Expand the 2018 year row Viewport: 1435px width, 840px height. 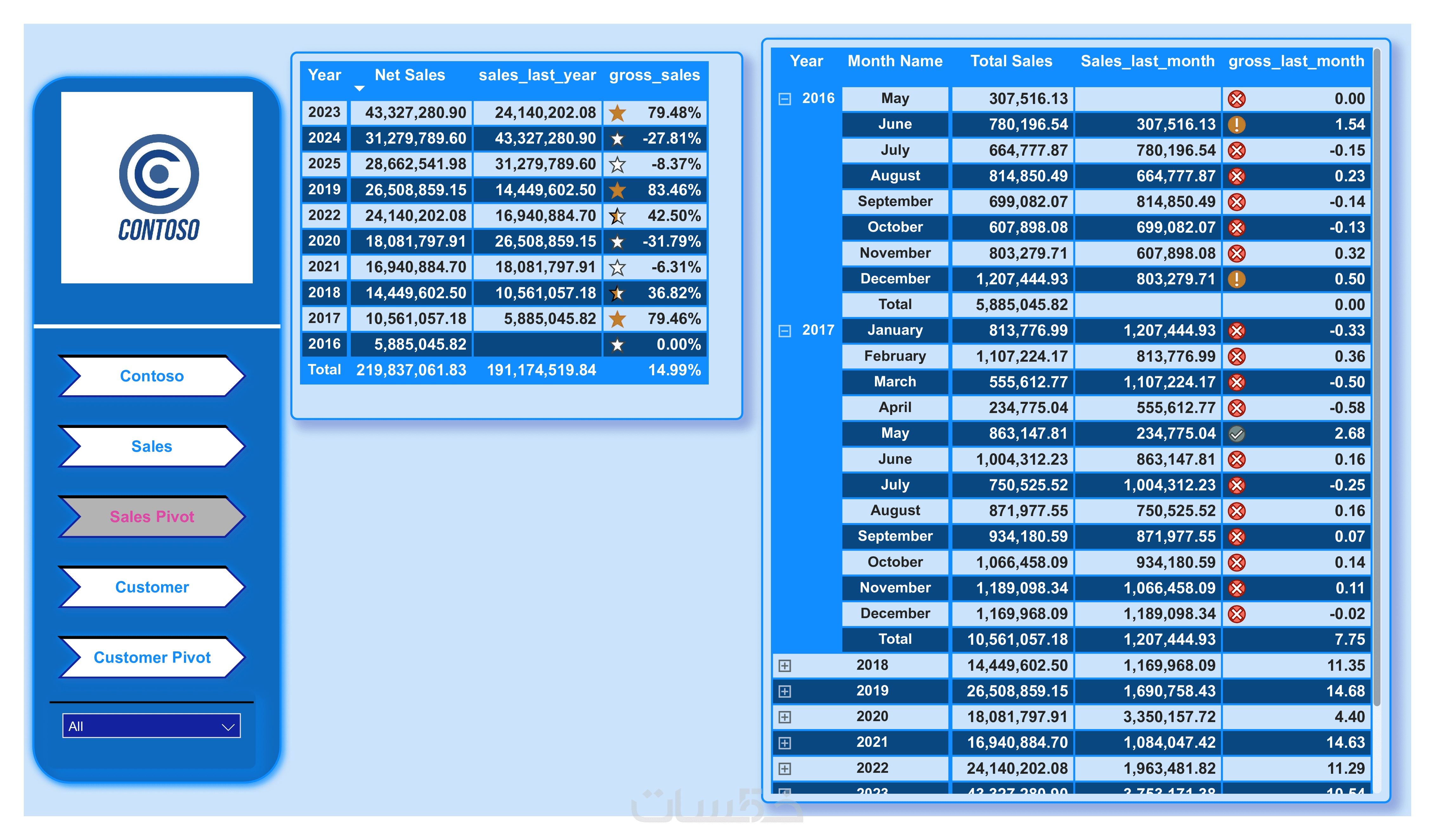(784, 665)
